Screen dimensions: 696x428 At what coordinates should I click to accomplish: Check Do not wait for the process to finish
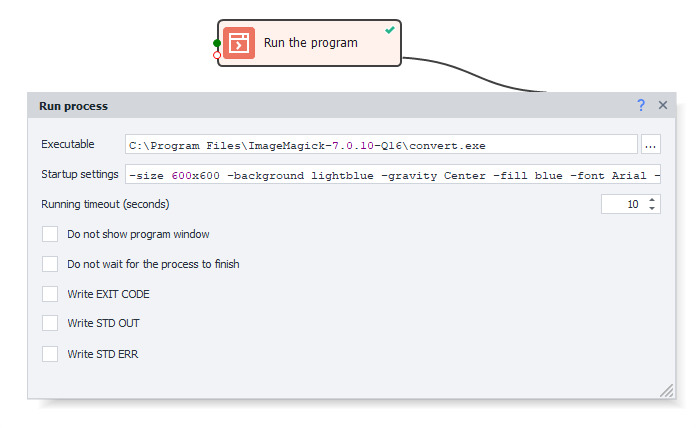point(50,264)
